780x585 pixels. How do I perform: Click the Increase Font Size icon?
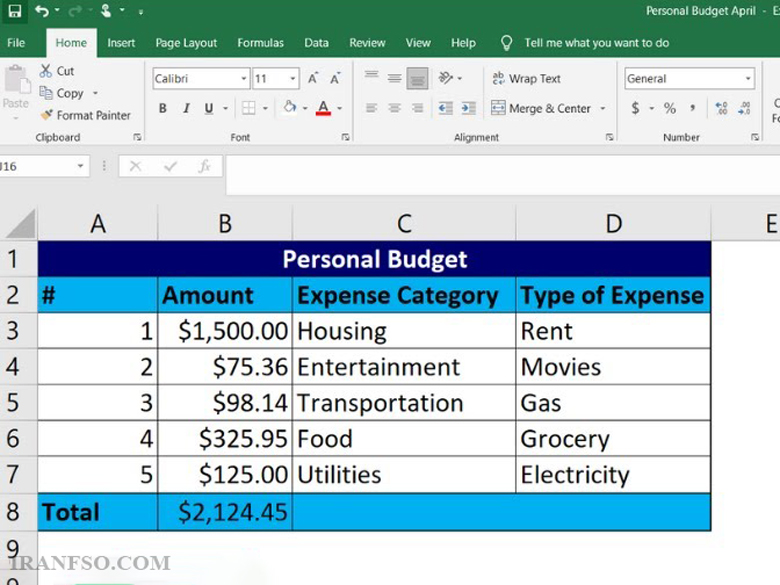pyautogui.click(x=313, y=78)
